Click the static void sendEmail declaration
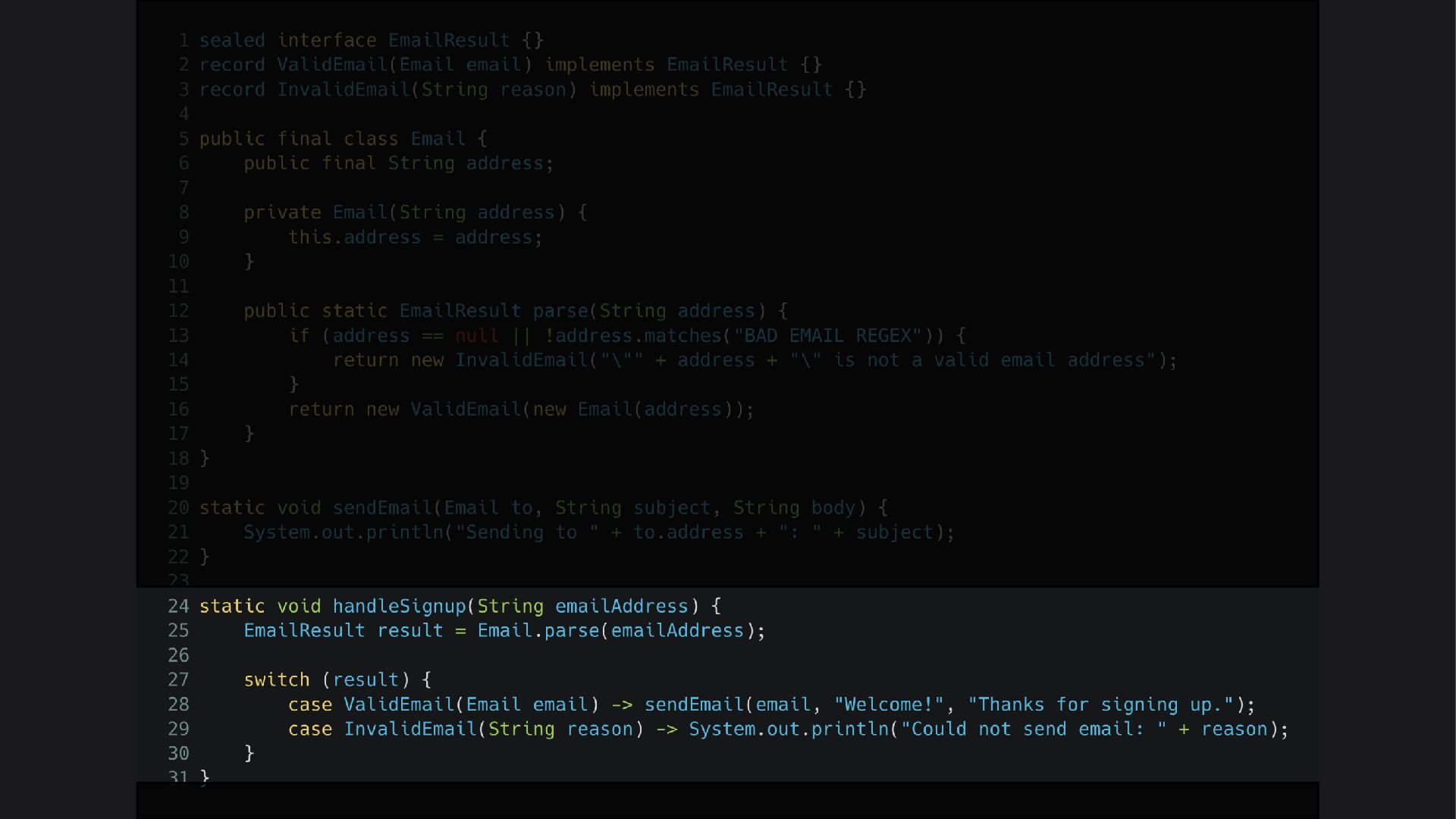Screen dimensions: 1456x819 coord(544,508)
